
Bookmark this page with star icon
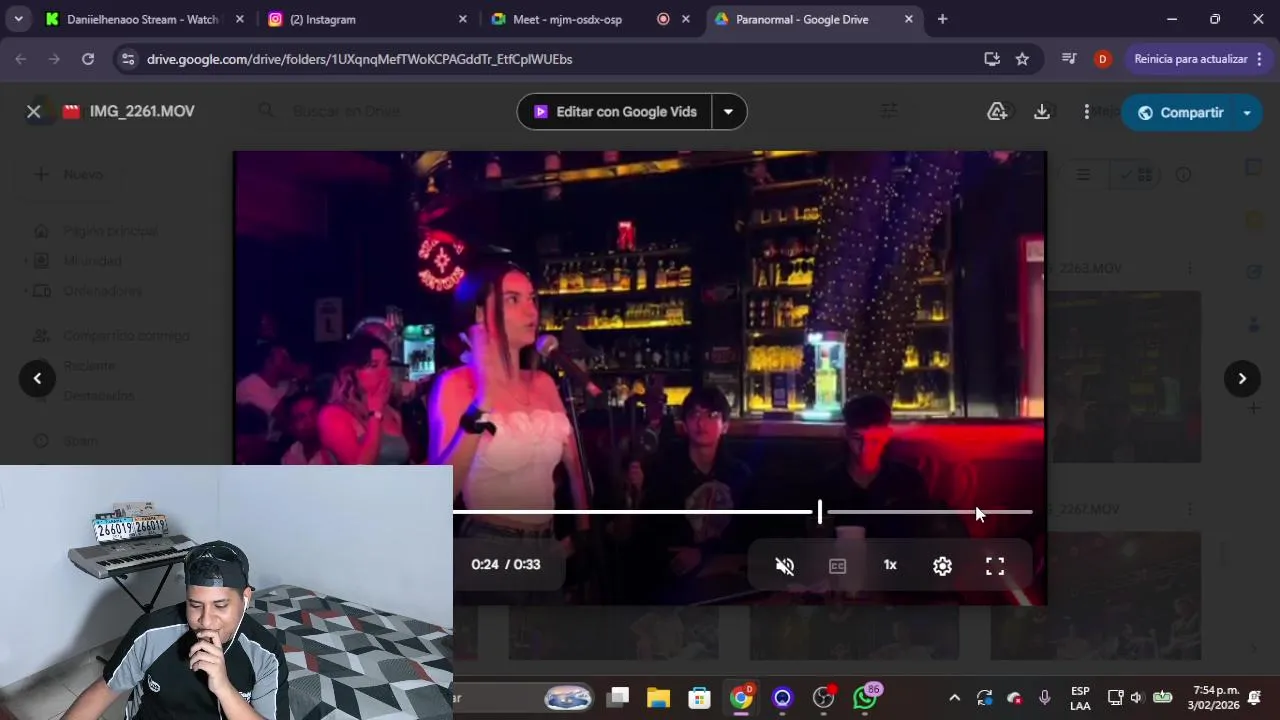pyautogui.click(x=1022, y=59)
